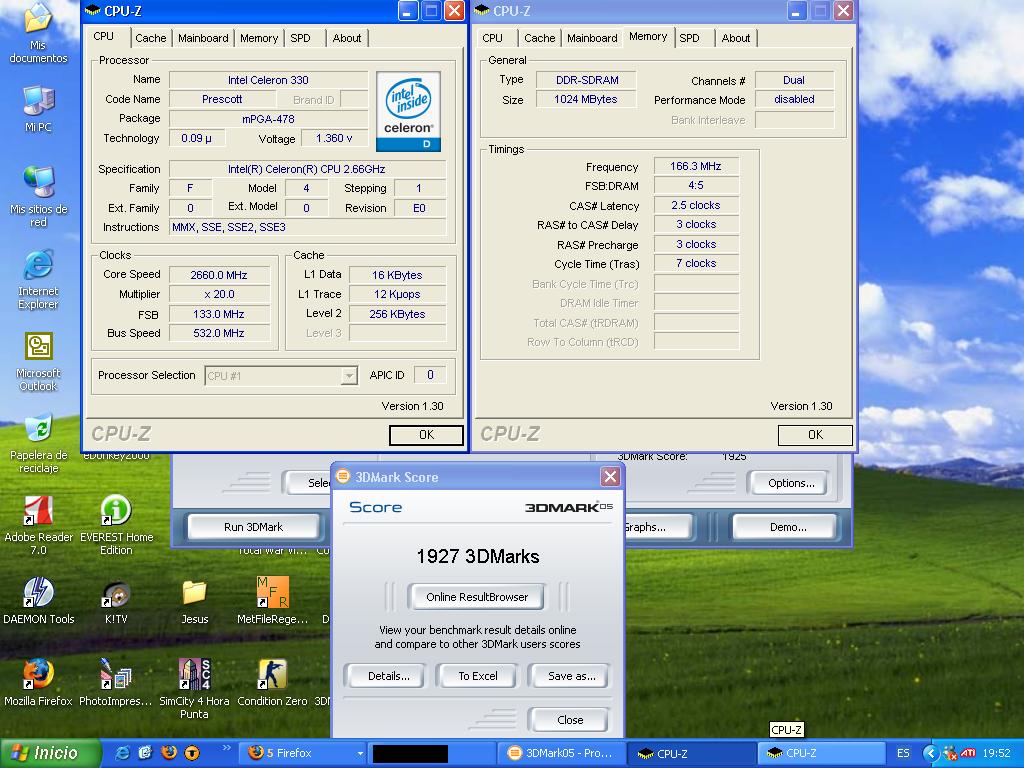Launch the Condition Zero shortcut
This screenshot has width=1024, height=768.
[x=272, y=675]
